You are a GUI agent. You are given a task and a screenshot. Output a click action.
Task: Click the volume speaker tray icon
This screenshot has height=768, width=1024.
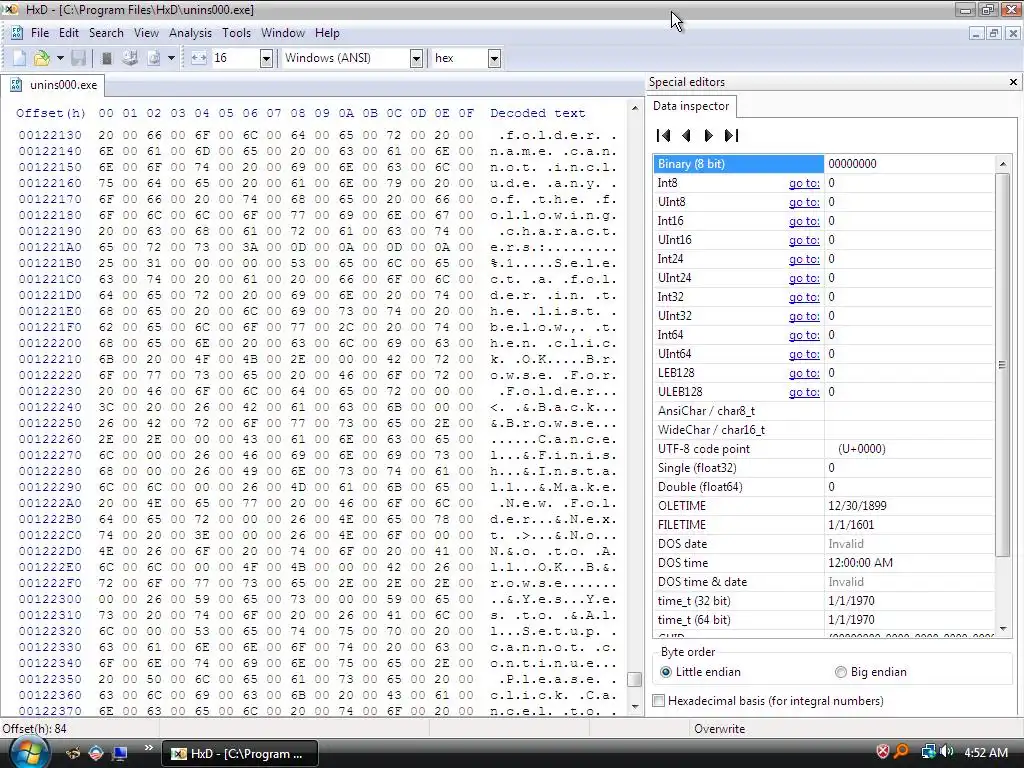pyautogui.click(x=947, y=752)
